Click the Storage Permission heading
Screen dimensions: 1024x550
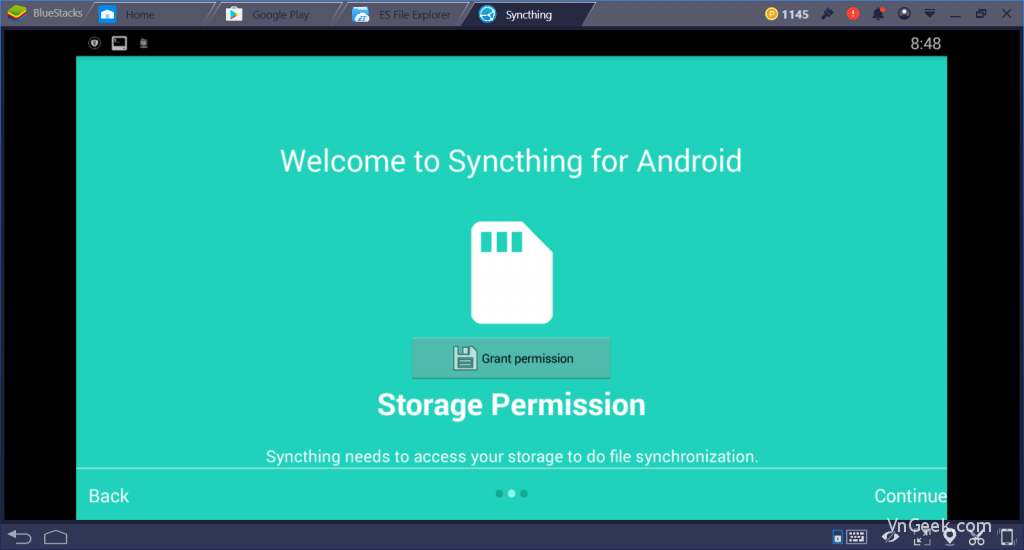tap(511, 405)
